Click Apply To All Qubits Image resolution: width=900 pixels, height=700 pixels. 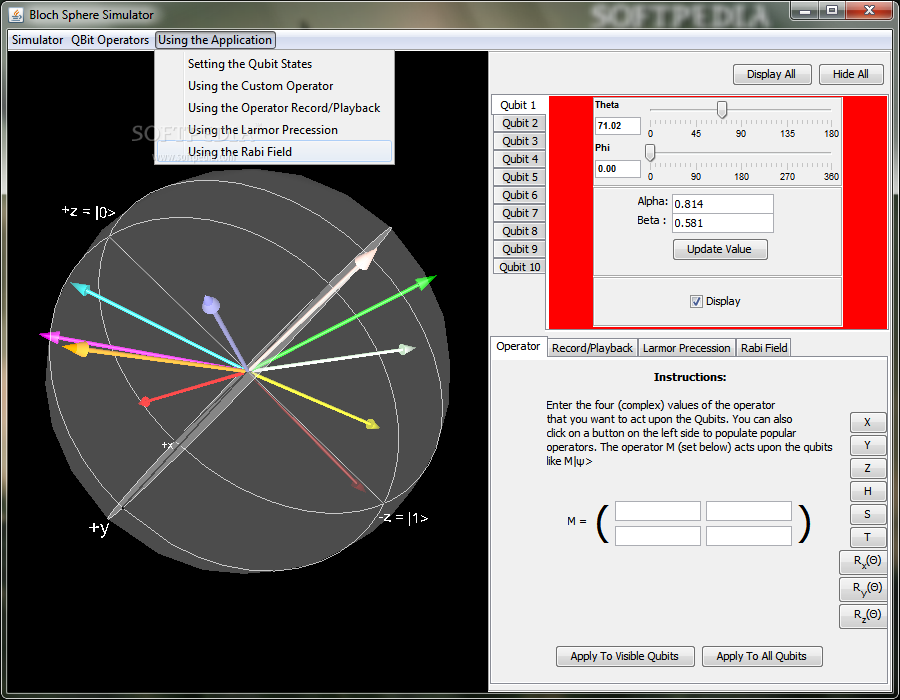762,656
